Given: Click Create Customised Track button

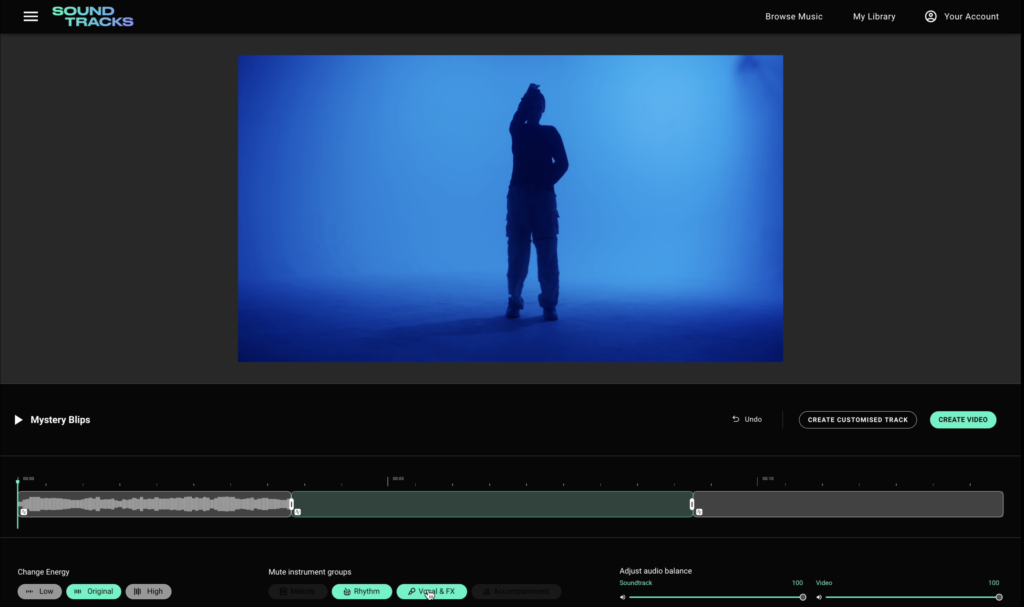Looking at the screenshot, I should tap(857, 420).
